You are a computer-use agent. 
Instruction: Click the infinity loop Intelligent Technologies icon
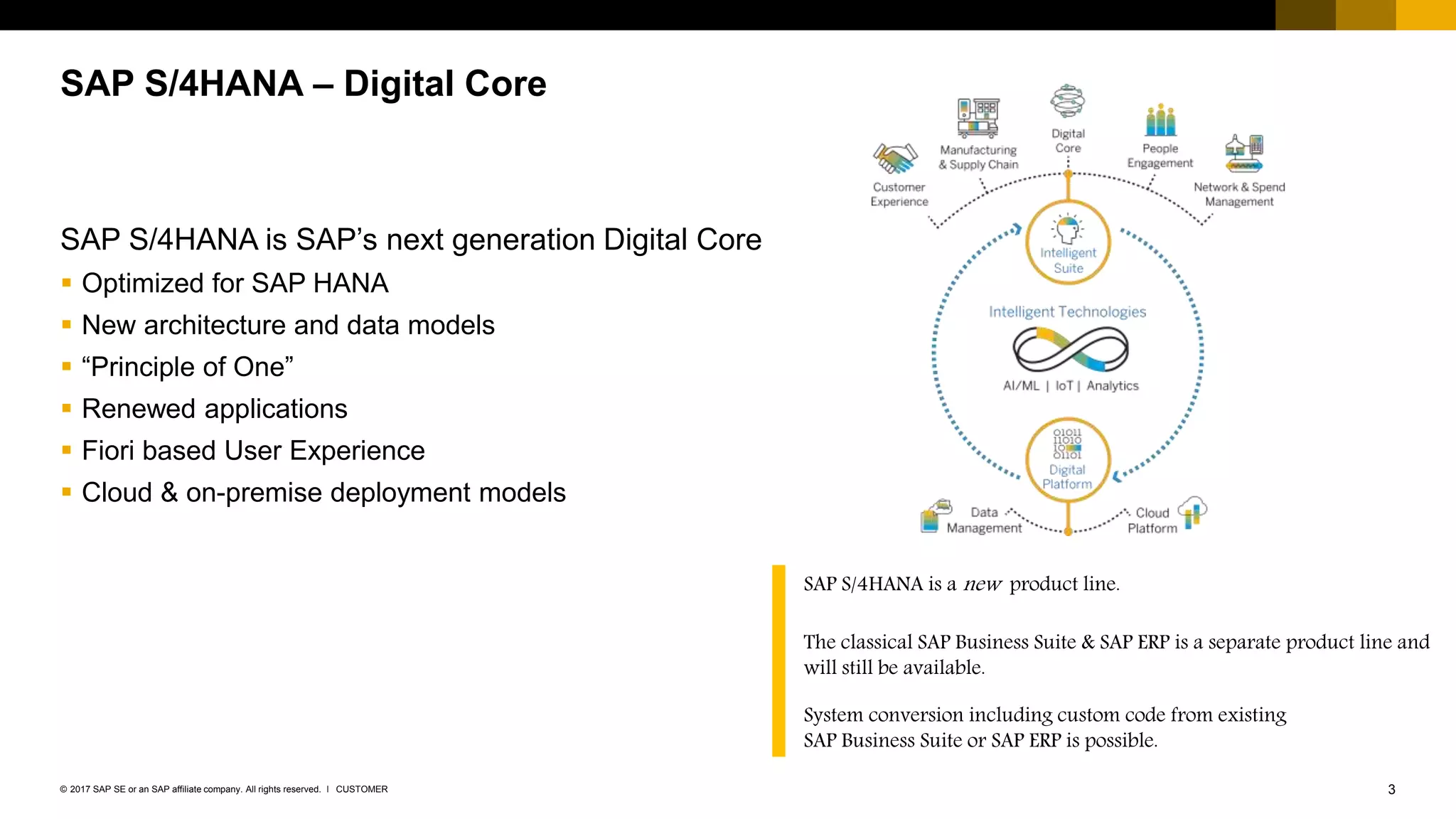pos(1070,350)
